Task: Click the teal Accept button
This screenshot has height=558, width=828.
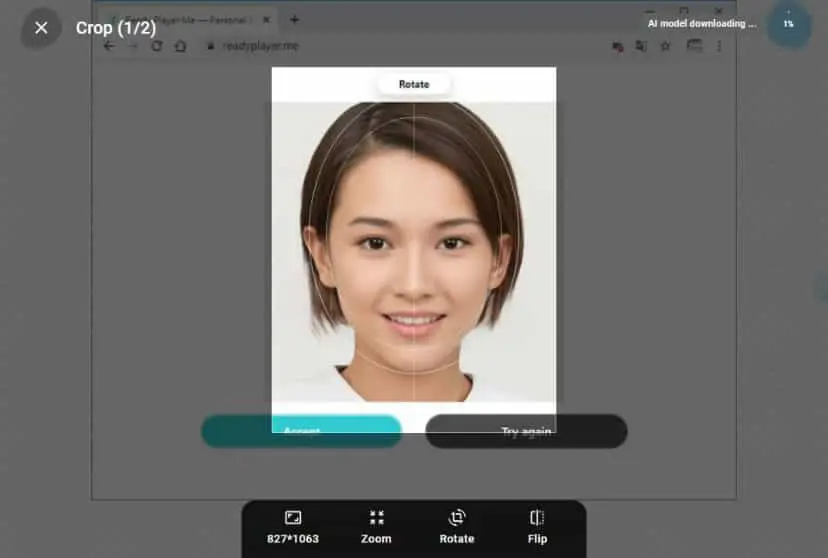Action: tap(302, 431)
